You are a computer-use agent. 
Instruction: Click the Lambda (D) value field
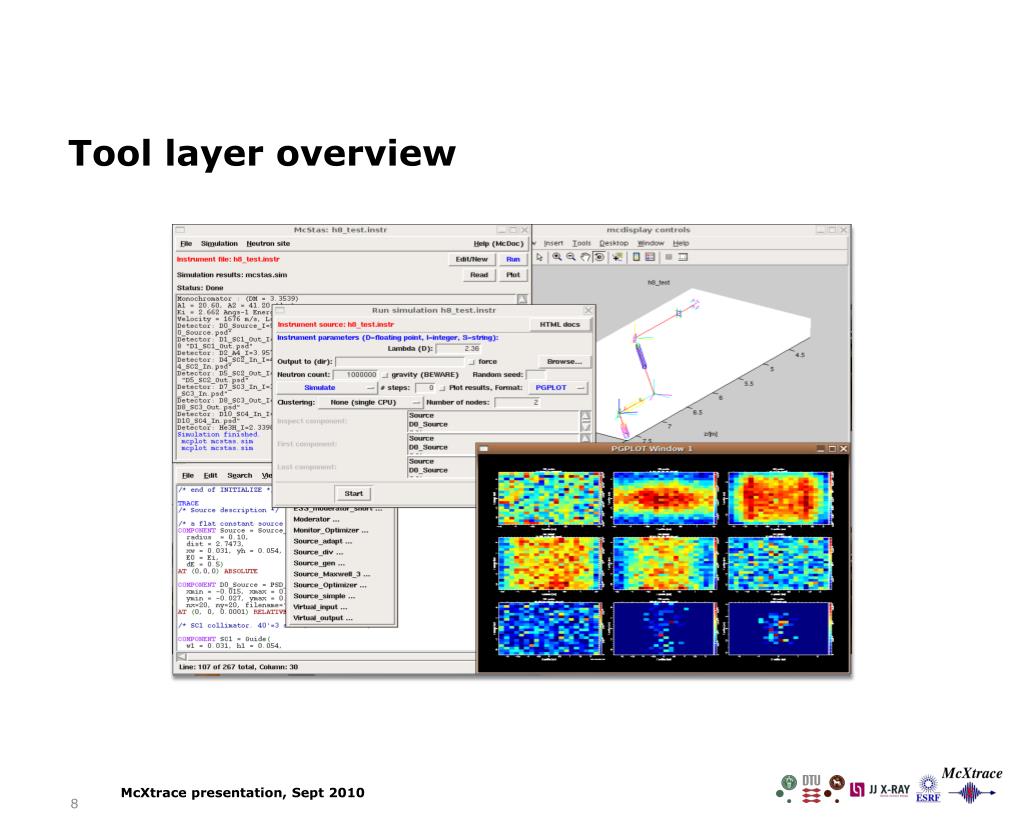click(x=458, y=349)
